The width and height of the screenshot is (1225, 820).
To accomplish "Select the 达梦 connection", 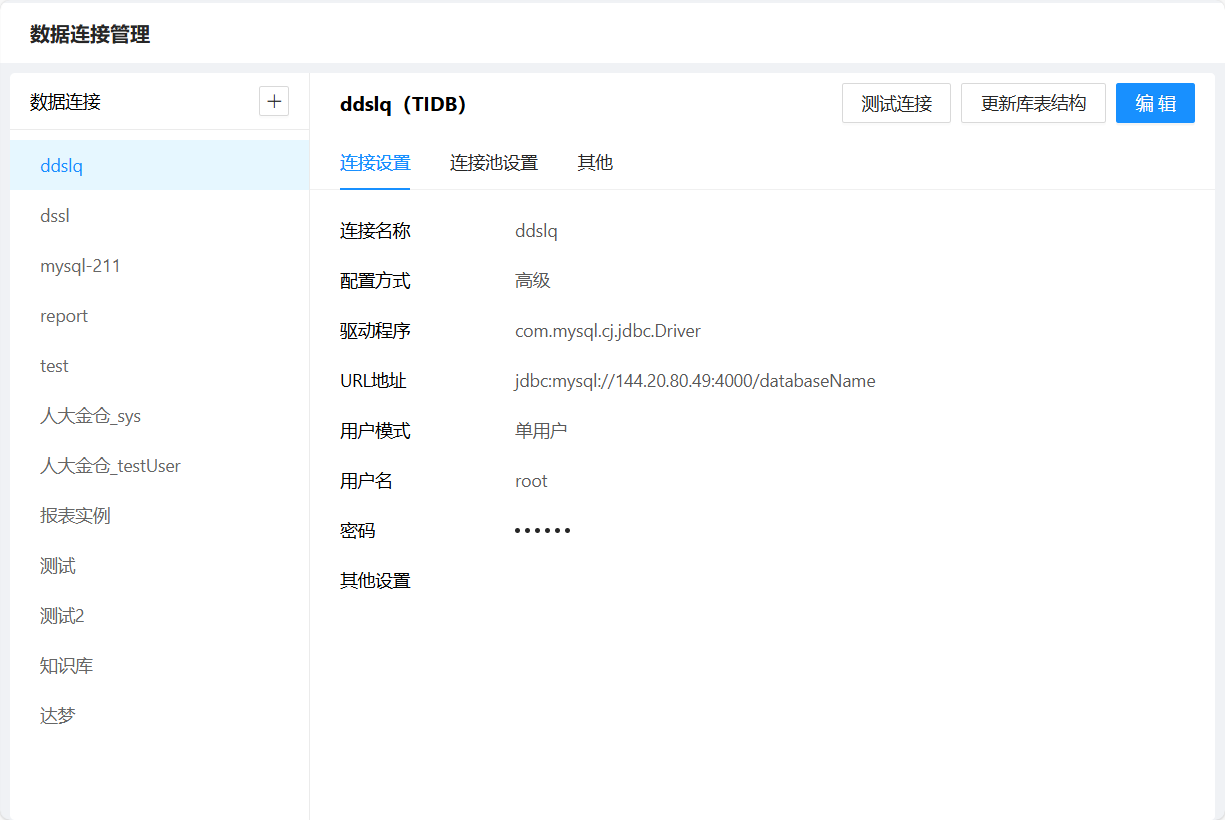I will point(58,716).
